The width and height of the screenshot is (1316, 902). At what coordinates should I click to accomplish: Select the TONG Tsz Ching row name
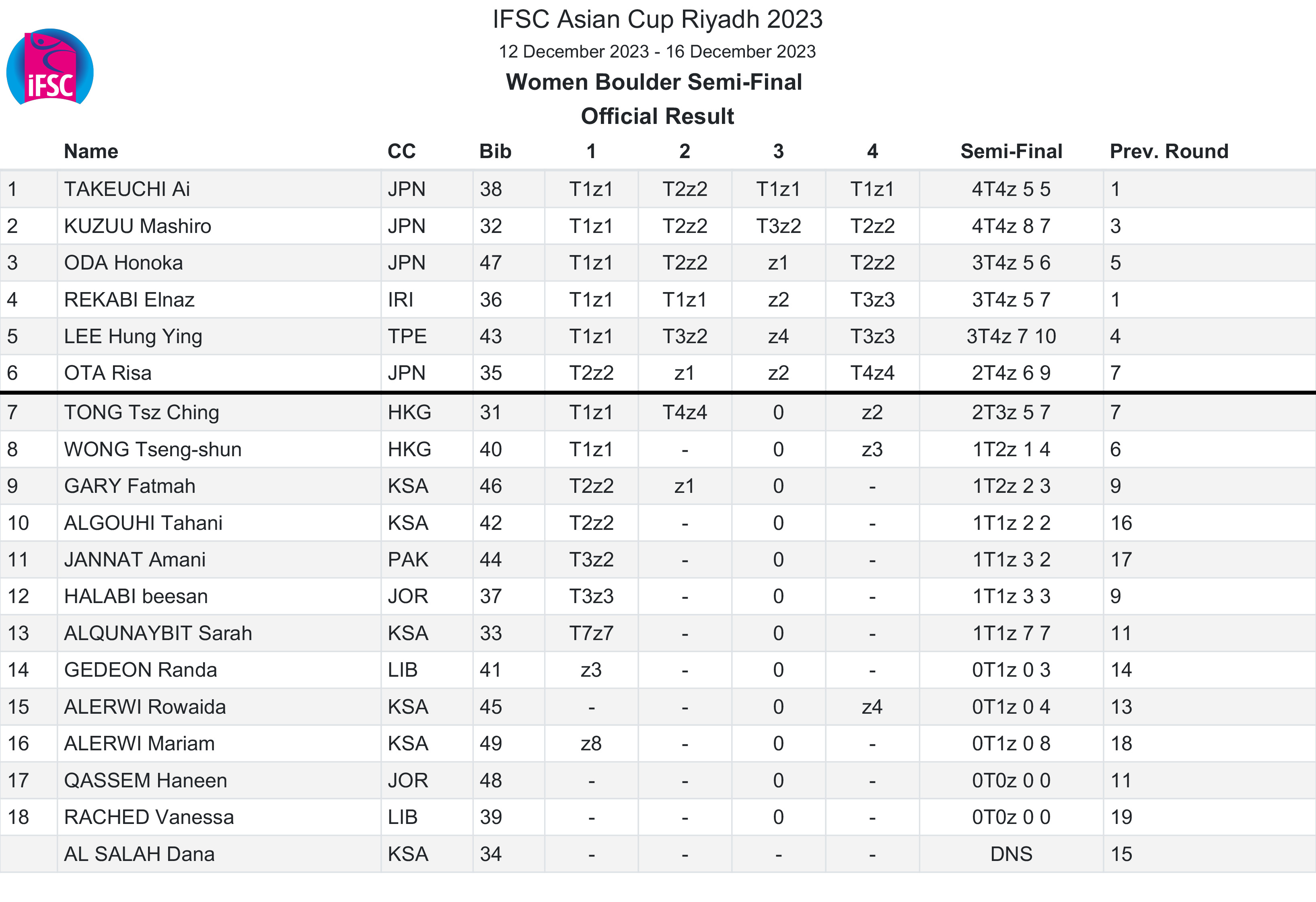(142, 412)
